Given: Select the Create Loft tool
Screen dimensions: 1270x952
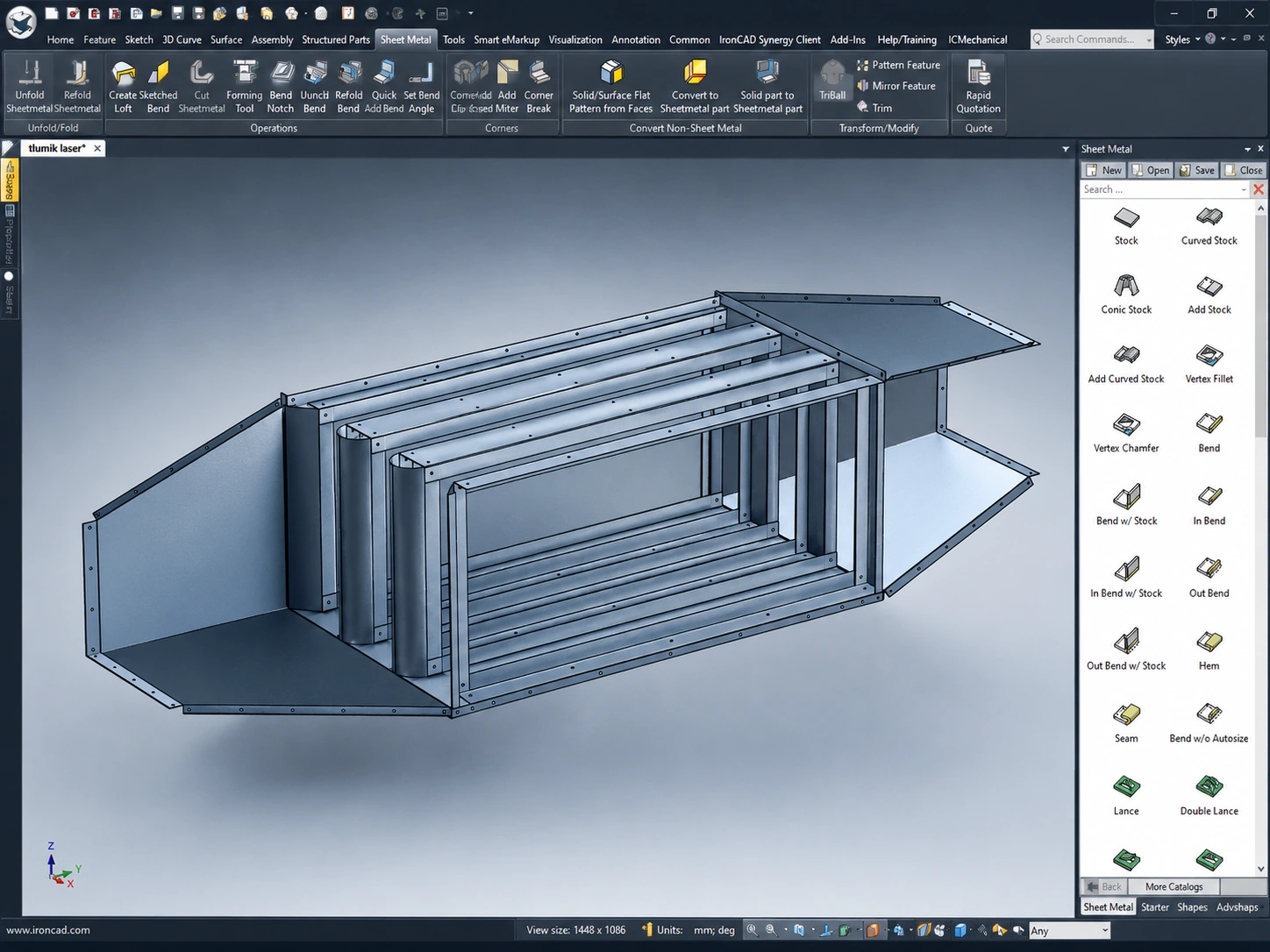Looking at the screenshot, I should click(123, 87).
